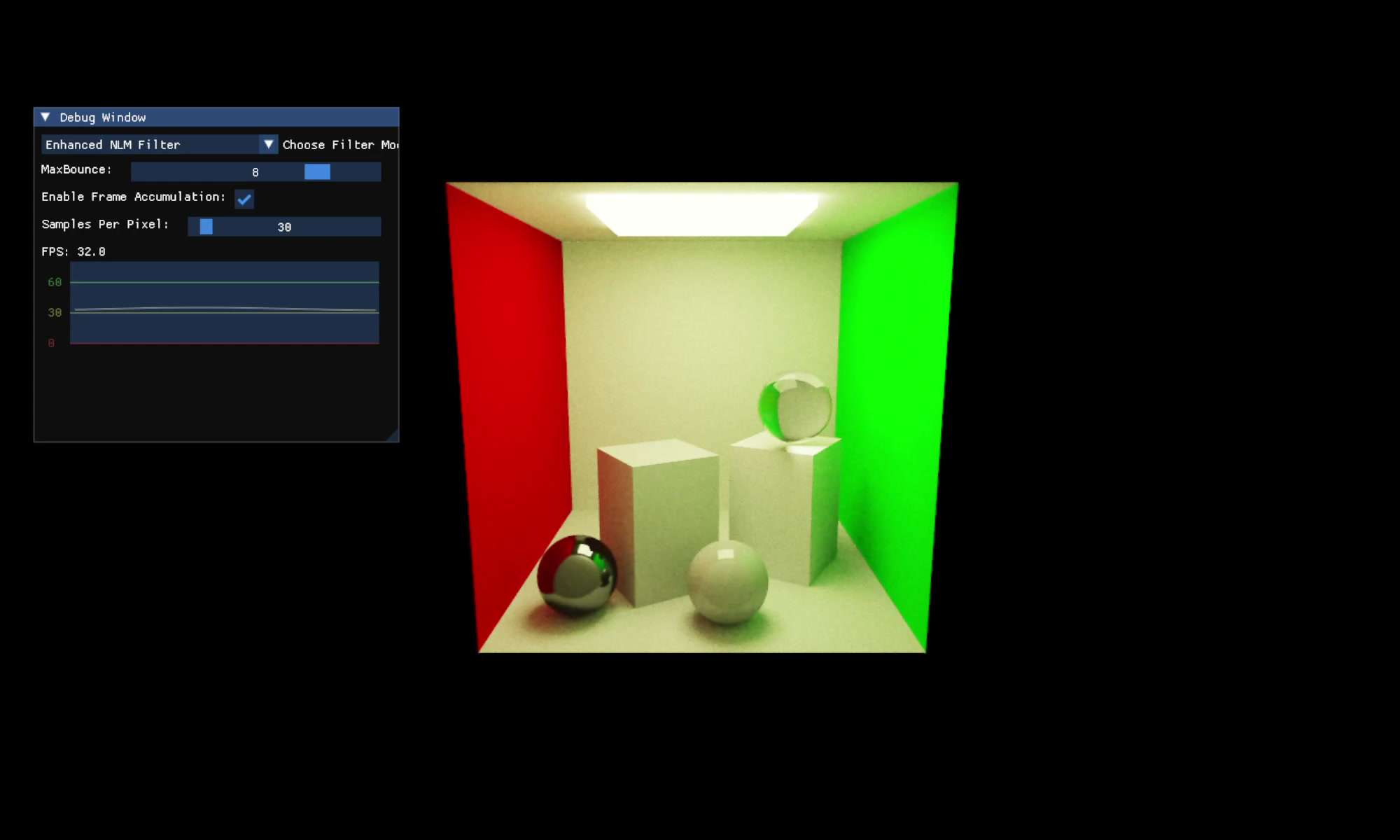Click the MaxBounce value field showing 8
This screenshot has height=840, width=1400.
coord(256,171)
